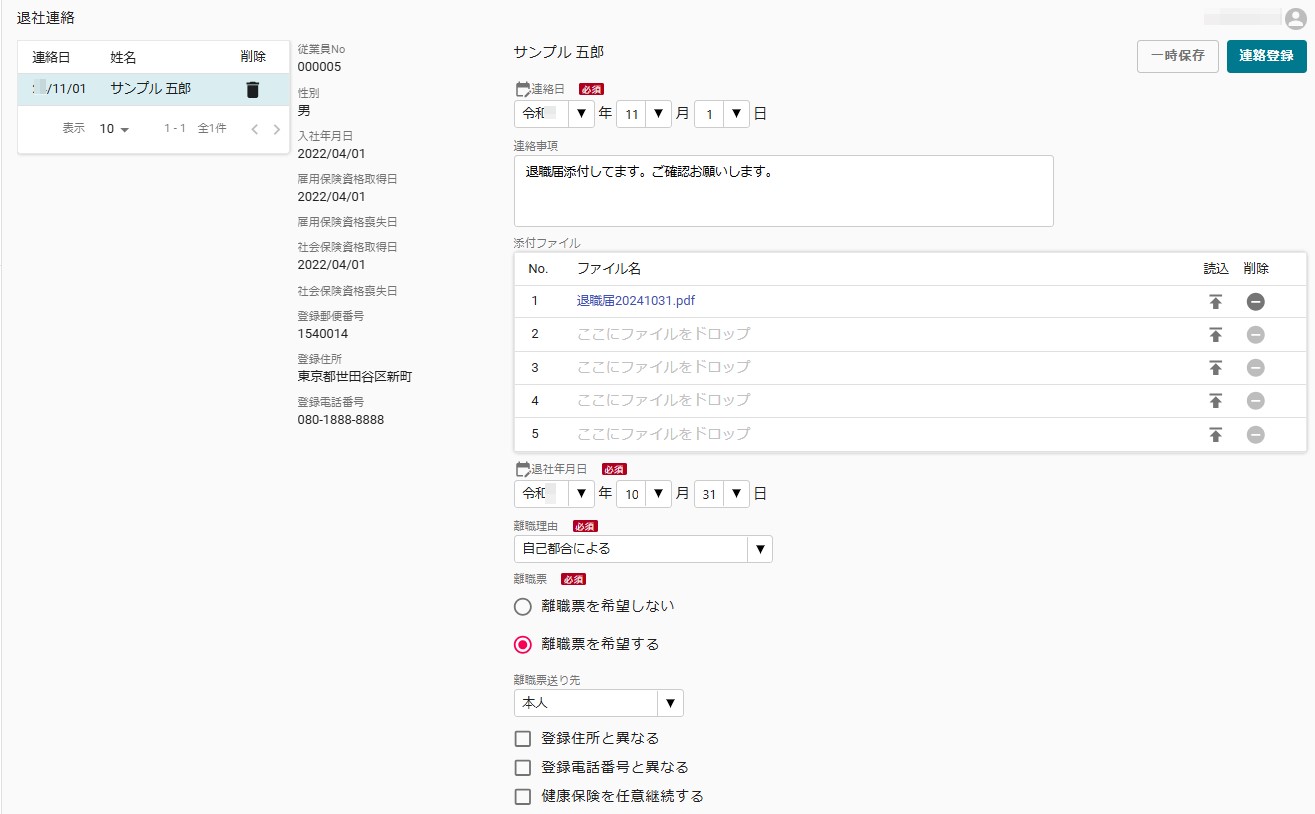The image size is (1315, 814).
Task: Click the delete icon in attachment row 2
Action: (1256, 334)
